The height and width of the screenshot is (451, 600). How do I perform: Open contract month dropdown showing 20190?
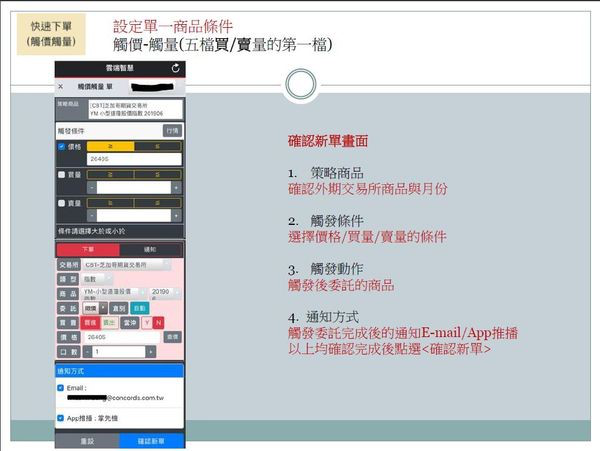[x=165, y=293]
